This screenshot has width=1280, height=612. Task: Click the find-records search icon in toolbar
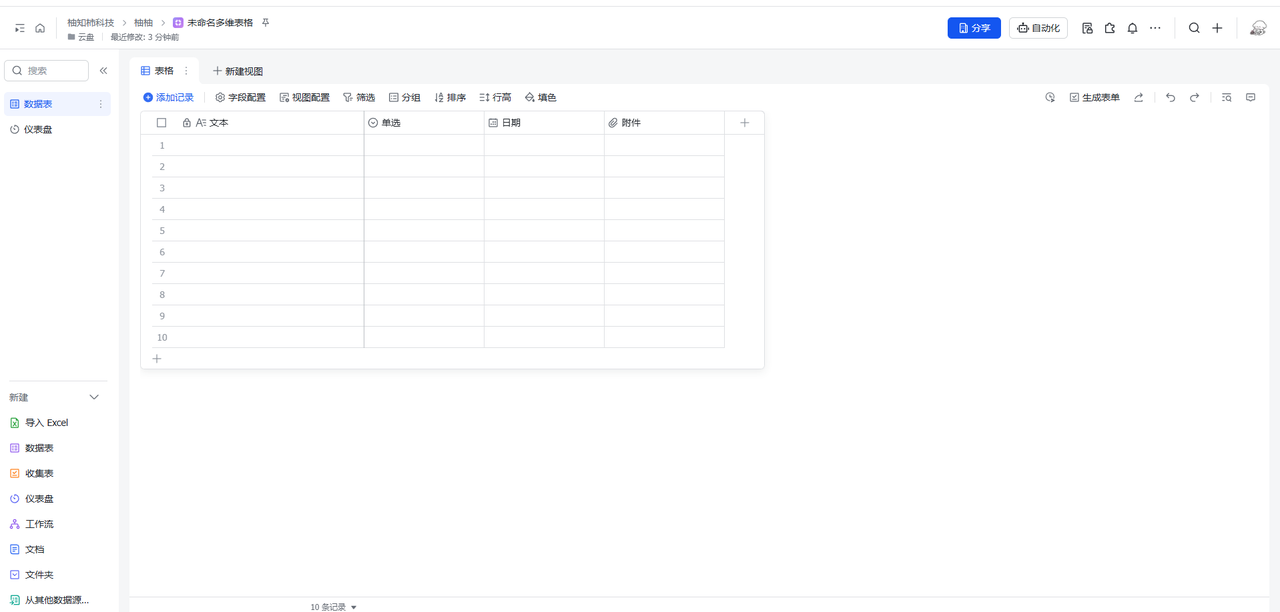[x=1226, y=98]
